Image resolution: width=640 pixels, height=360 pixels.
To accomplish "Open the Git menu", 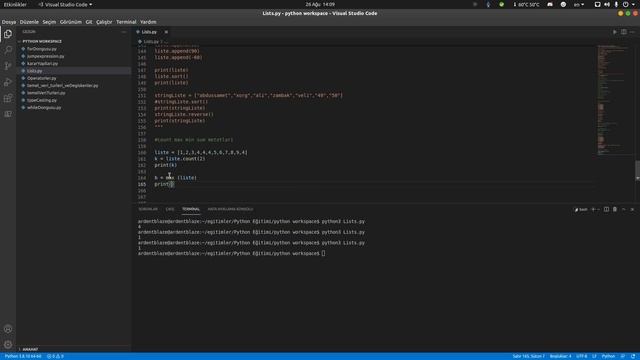I will coord(89,22).
